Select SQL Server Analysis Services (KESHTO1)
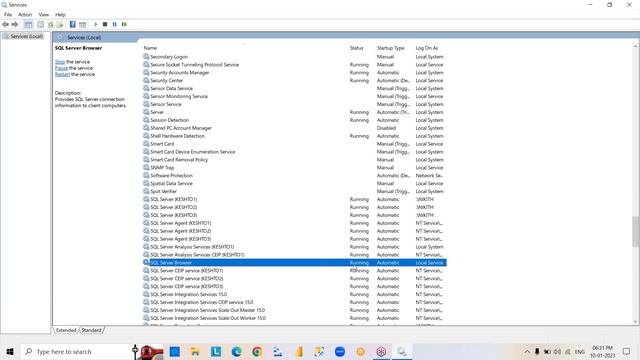Viewport: 640px width, 360px height. [x=294, y=247]
